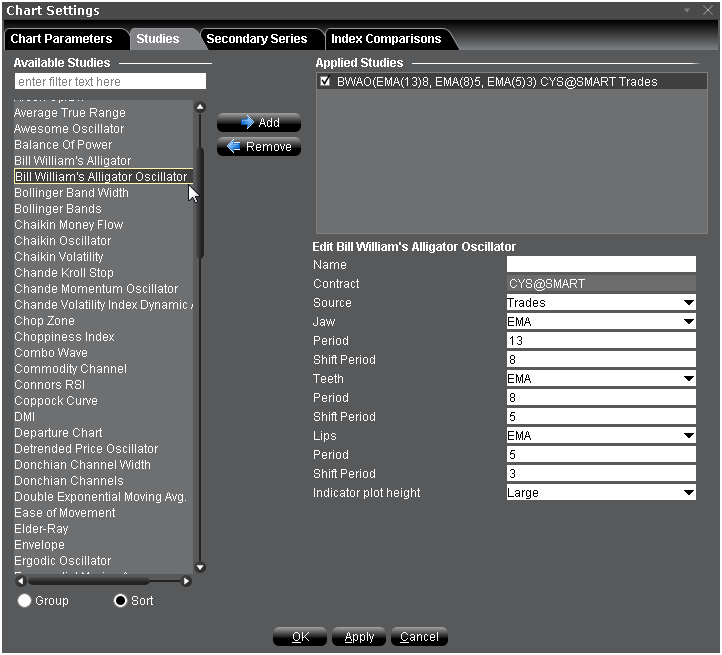Viewport: 722px width, 655px height.
Task: Click the vertical studies list scrollbar thumb
Action: (x=200, y=200)
